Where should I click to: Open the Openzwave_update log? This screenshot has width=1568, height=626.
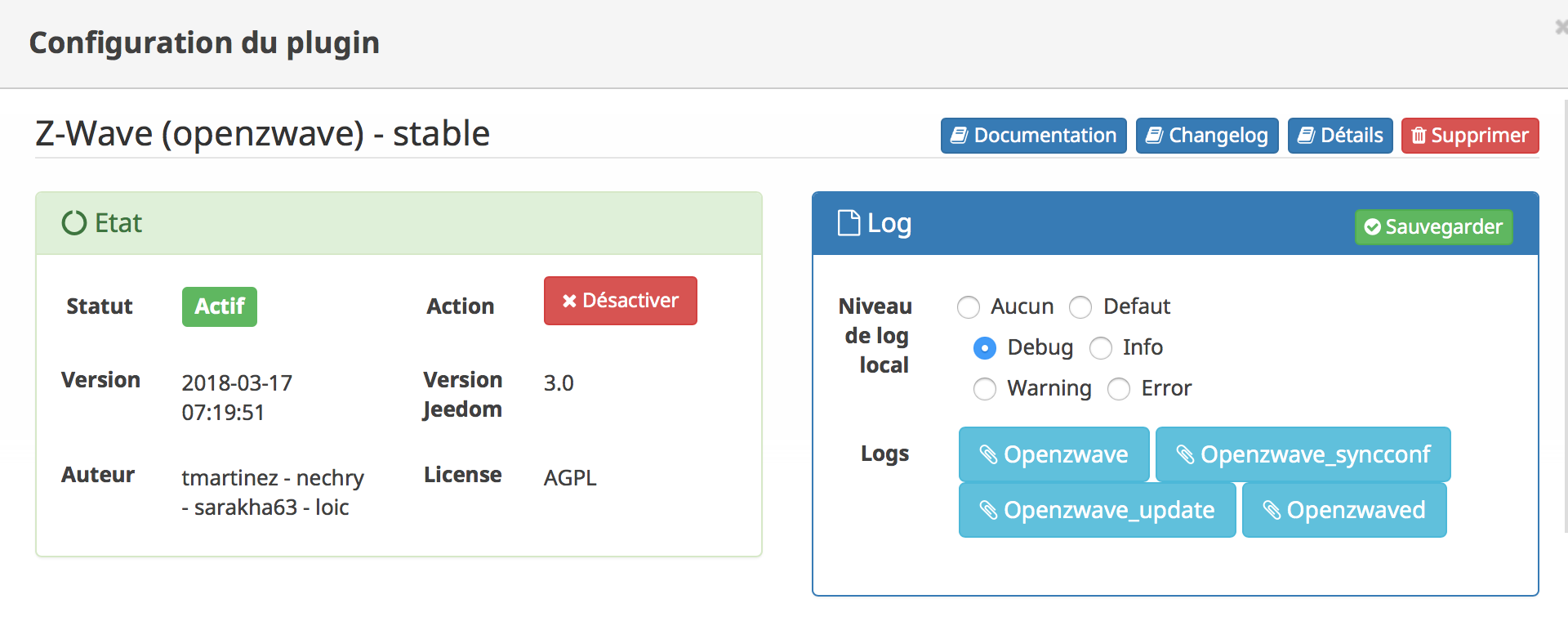coord(1098,510)
